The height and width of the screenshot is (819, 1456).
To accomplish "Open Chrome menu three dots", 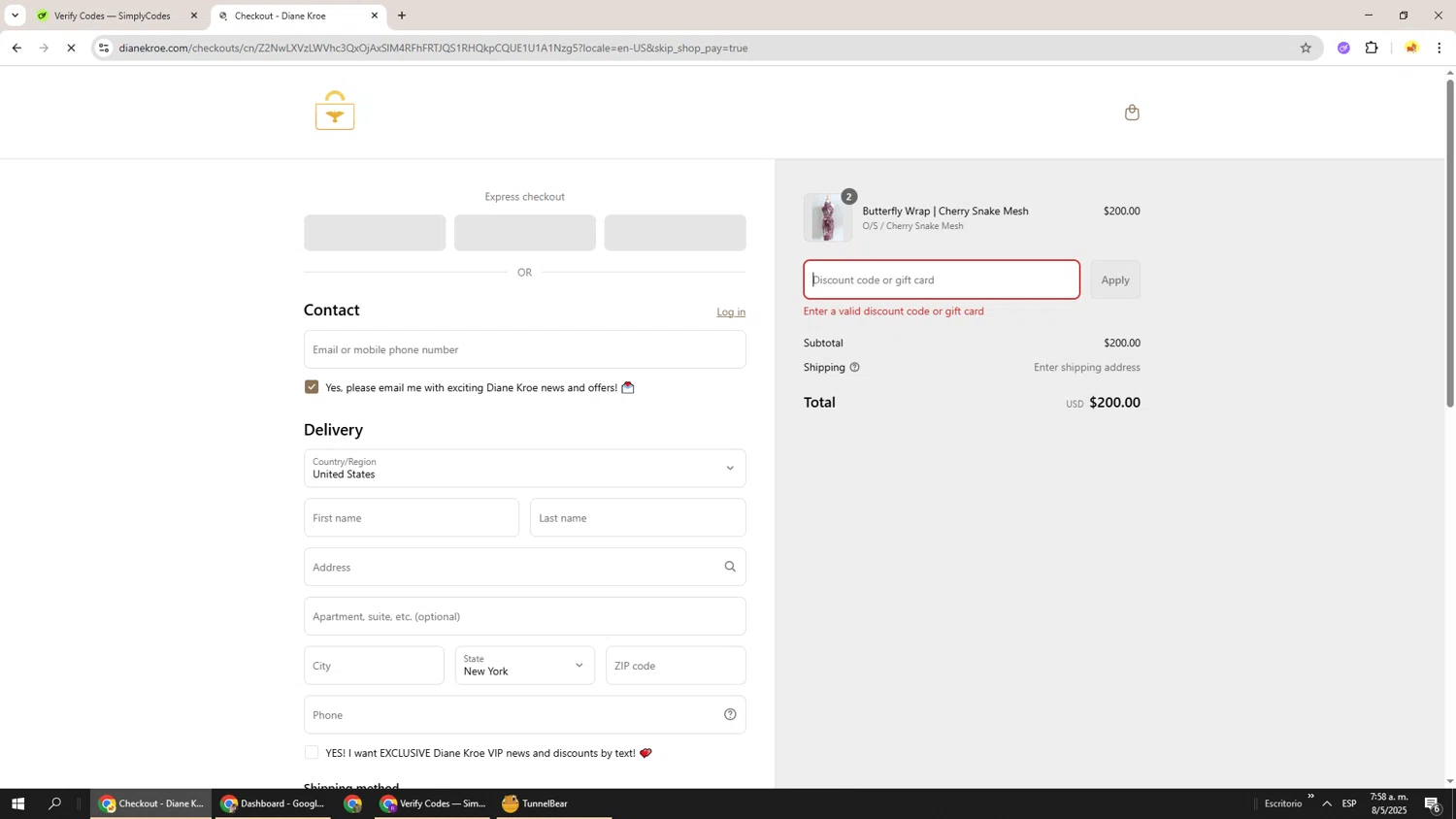I will tap(1439, 48).
